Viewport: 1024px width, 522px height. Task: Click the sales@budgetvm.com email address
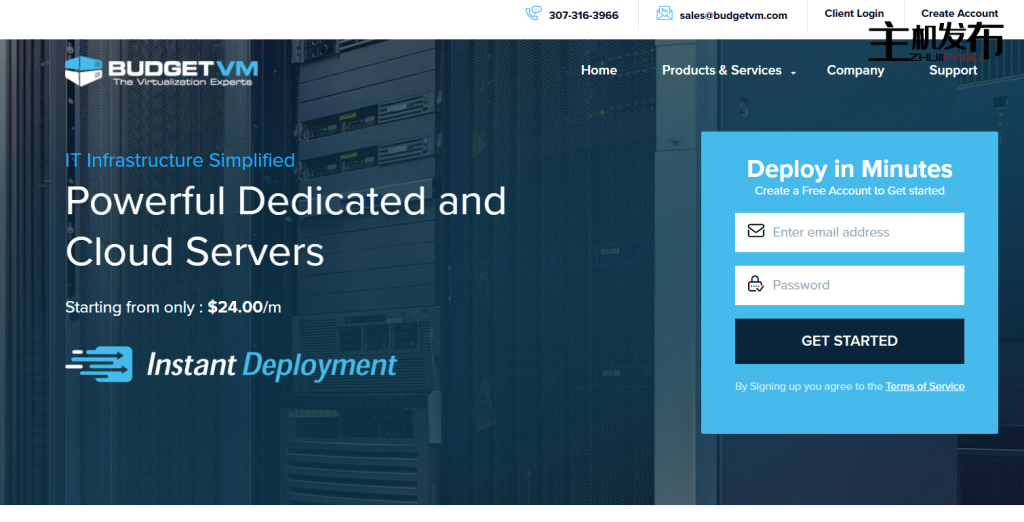pyautogui.click(x=733, y=15)
